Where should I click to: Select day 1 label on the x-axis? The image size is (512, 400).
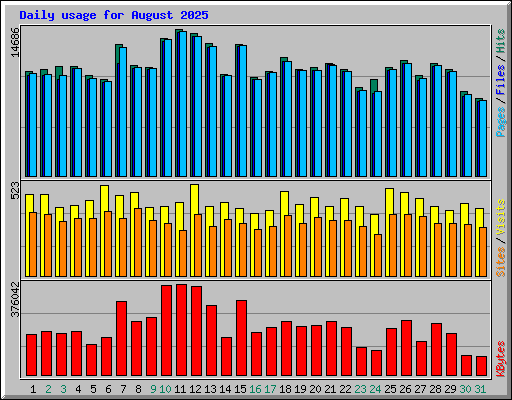click(33, 389)
